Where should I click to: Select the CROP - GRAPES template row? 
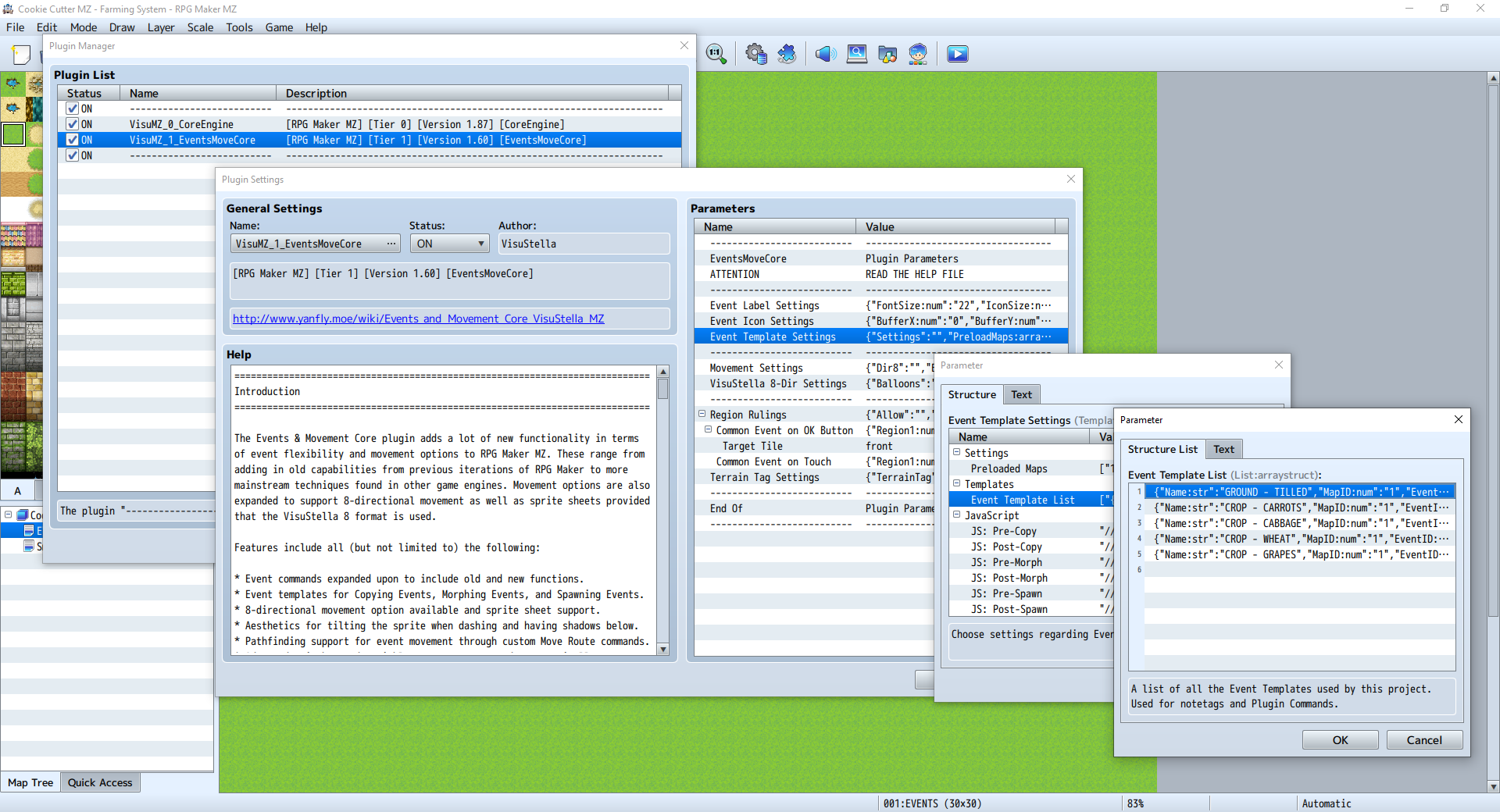coord(1299,554)
